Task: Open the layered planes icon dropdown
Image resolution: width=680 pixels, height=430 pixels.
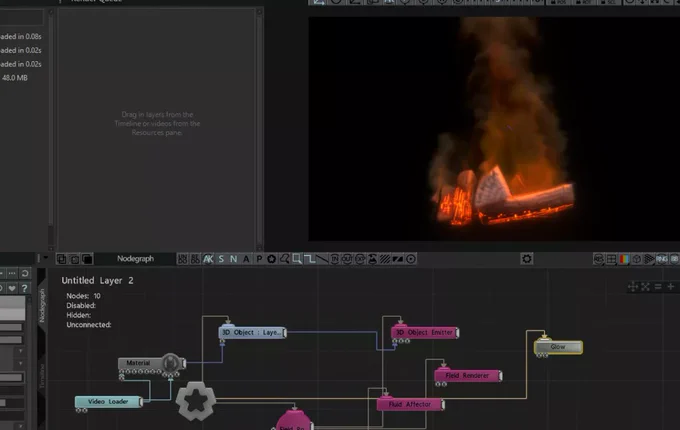Action: tap(649, 259)
